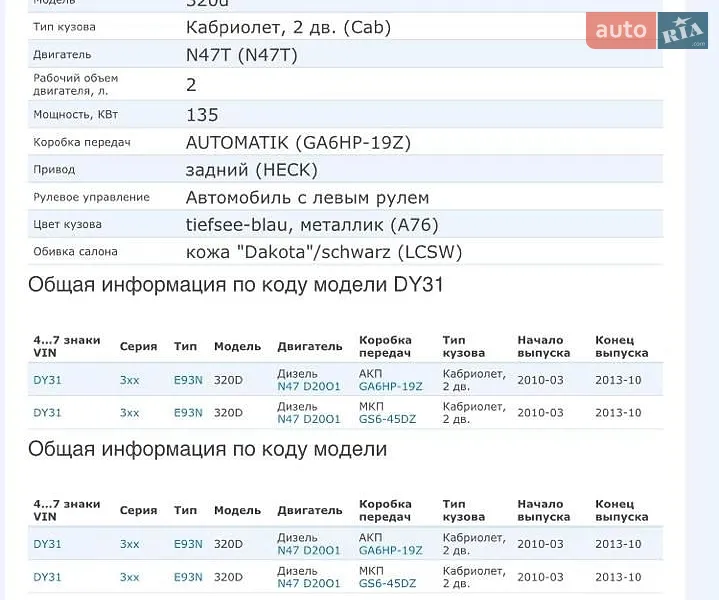Click '4...7 знаки VIN' header in first table

click(x=66, y=346)
